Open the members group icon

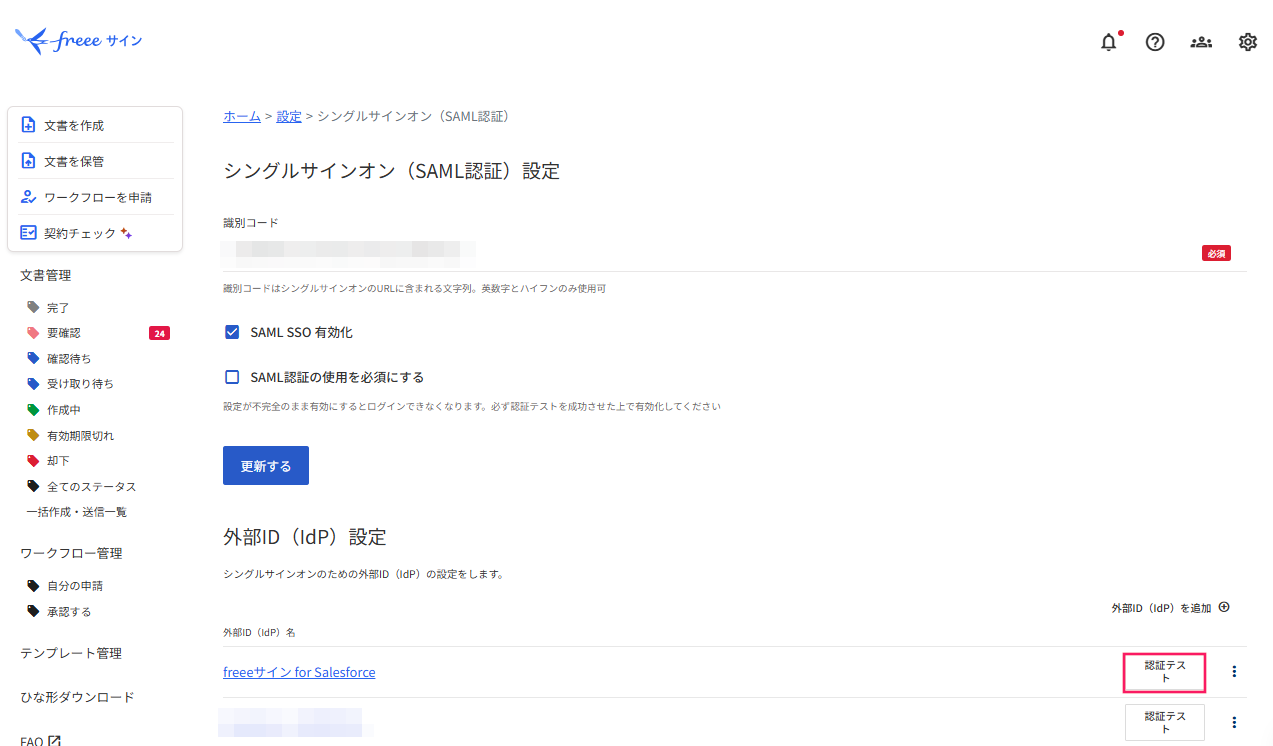(1201, 42)
